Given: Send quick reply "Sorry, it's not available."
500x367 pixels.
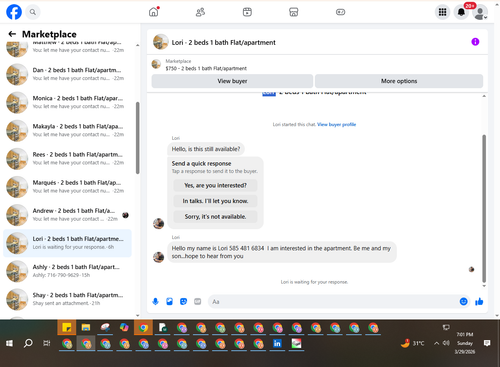Looking at the screenshot, I should click(x=215, y=217).
